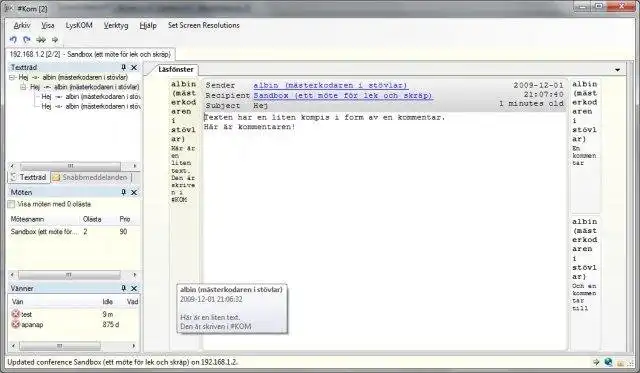Select the Sandbox conference row in Möten
Screen dimensions: 640x373
73,231
